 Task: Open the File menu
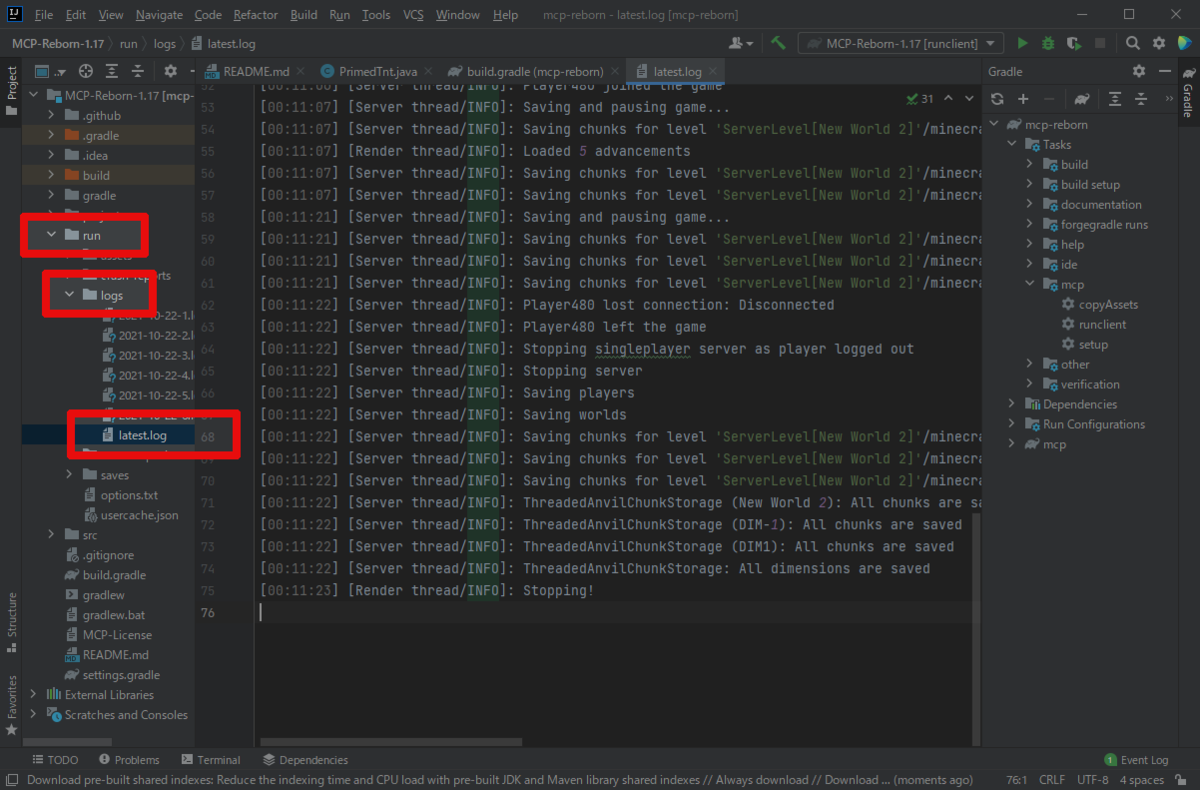click(44, 15)
